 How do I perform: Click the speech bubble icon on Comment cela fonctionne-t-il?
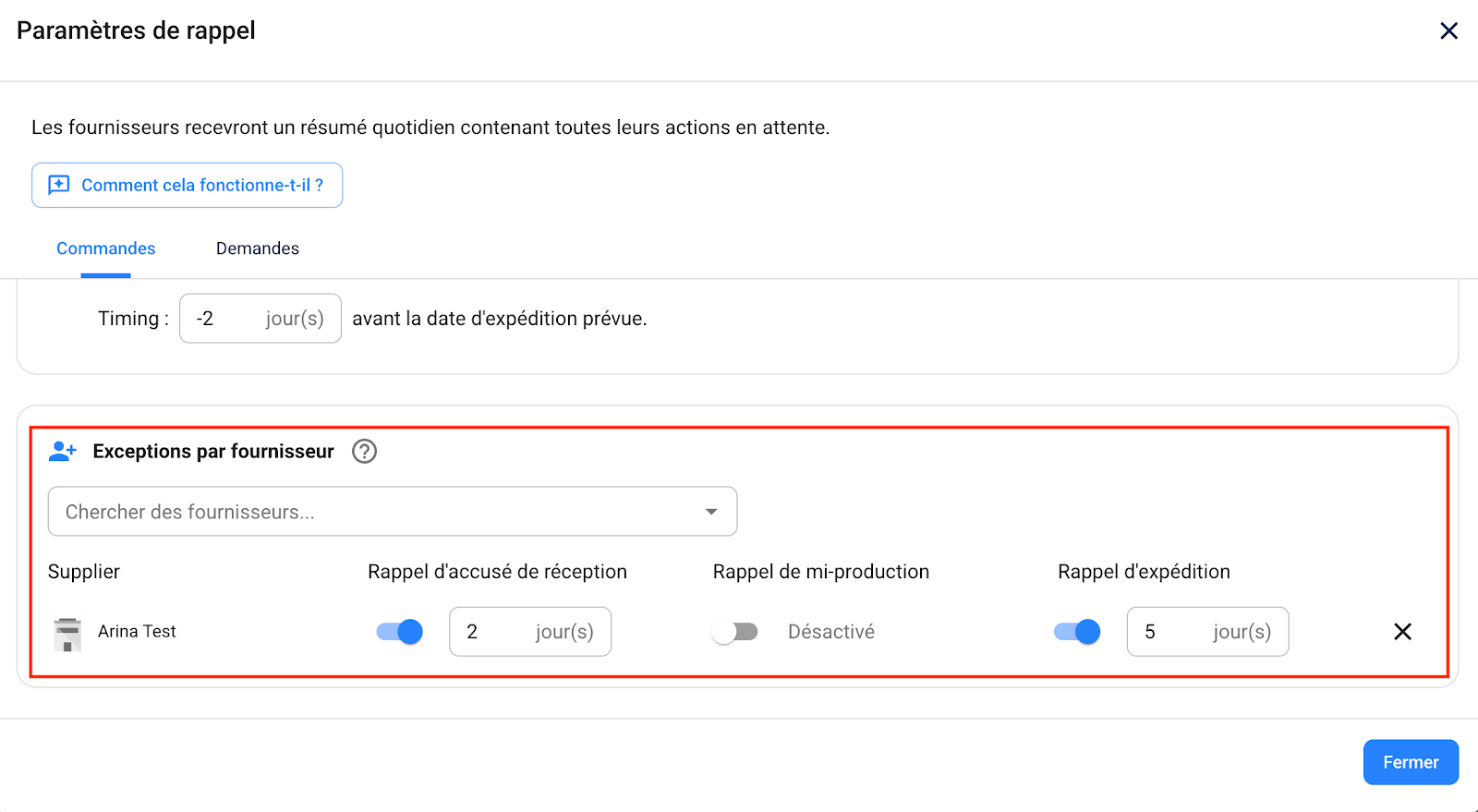[58, 185]
